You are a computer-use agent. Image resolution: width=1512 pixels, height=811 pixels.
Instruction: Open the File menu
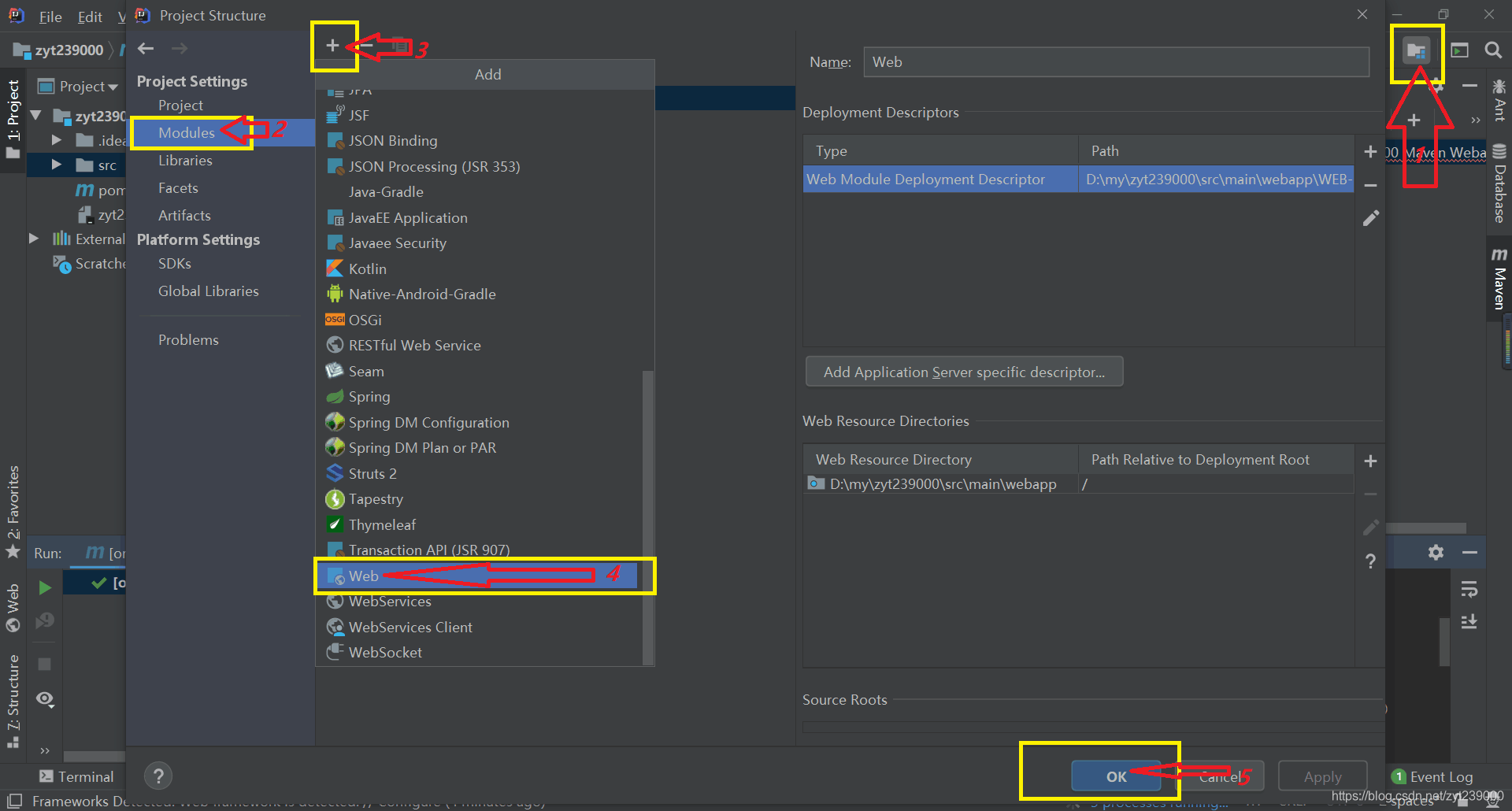pyautogui.click(x=50, y=17)
